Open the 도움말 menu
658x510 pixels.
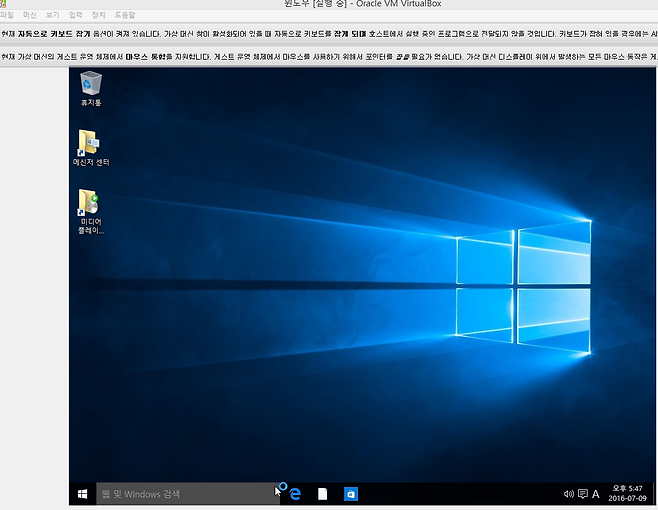(x=126, y=17)
